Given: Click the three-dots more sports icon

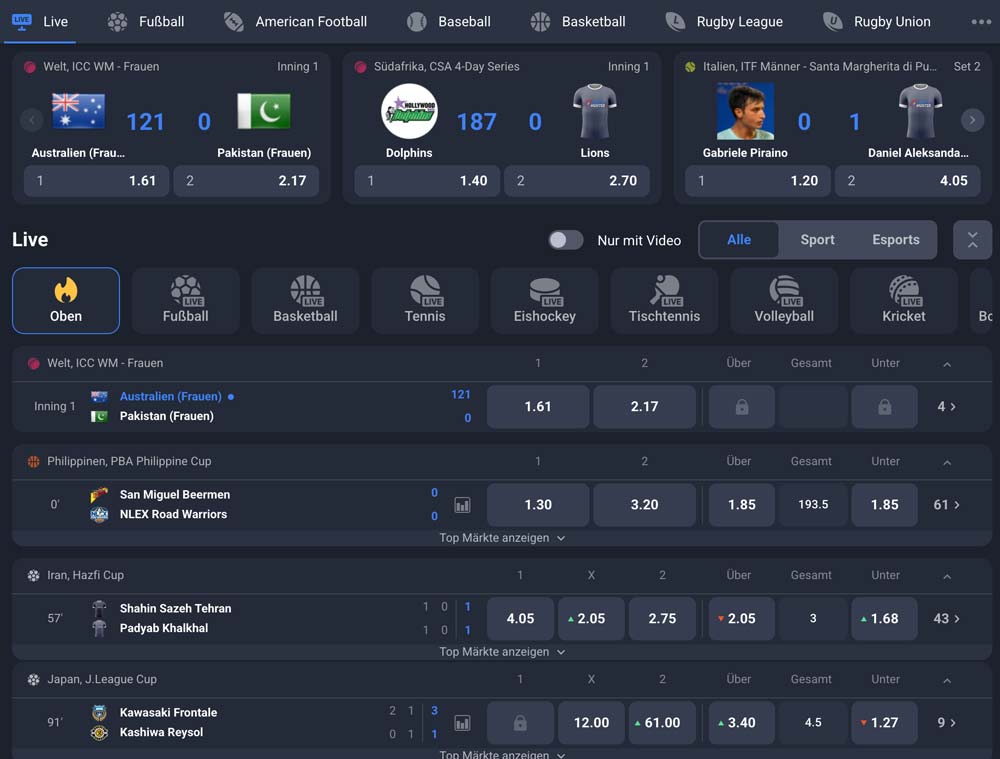Looking at the screenshot, I should click(x=981, y=22).
